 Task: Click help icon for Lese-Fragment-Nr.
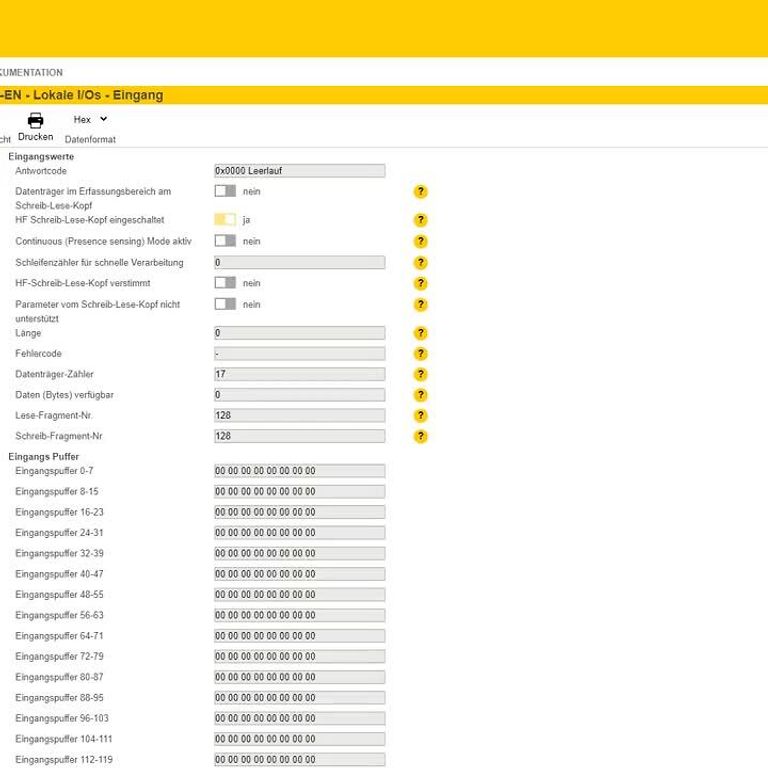click(420, 415)
